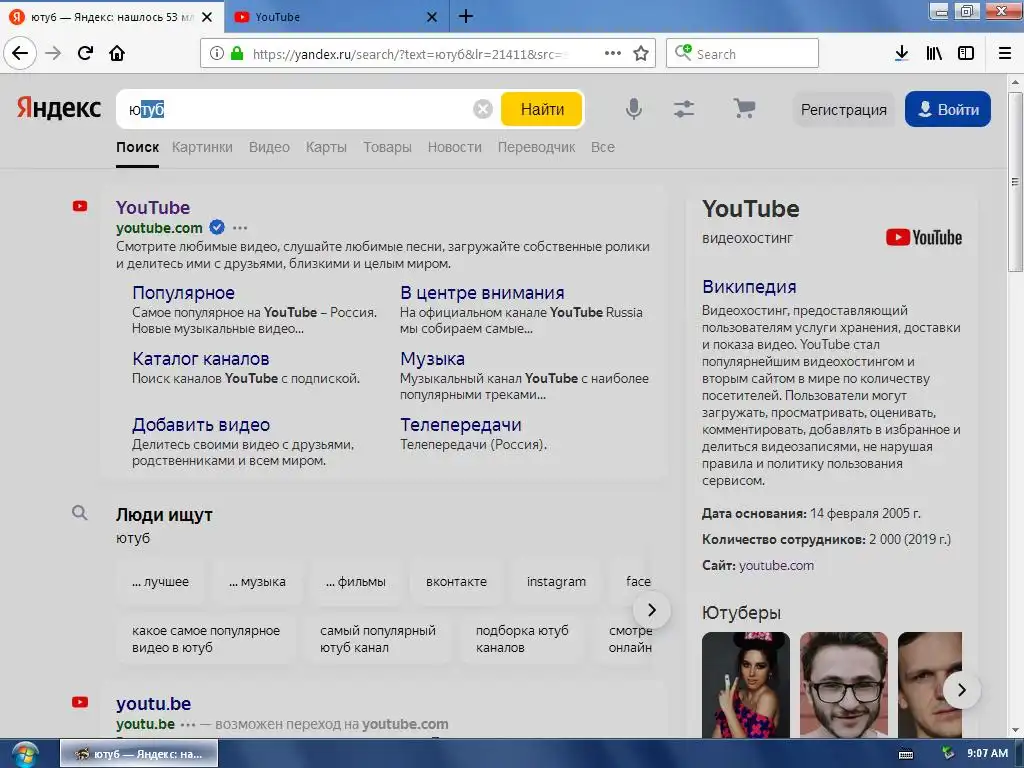This screenshot has width=1024, height=768.
Task: Click the verified badge next to youtube.com
Action: click(x=217, y=227)
